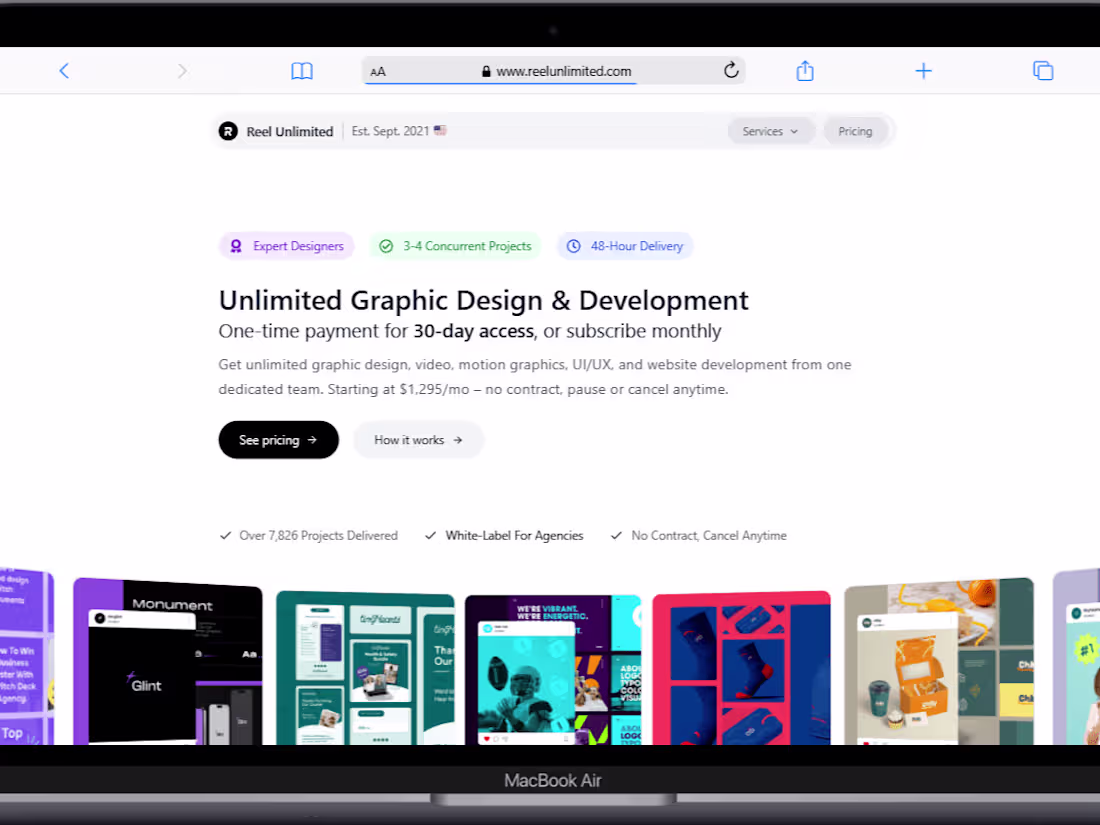1100x825 pixels.
Task: Click the How it works button
Action: point(417,439)
